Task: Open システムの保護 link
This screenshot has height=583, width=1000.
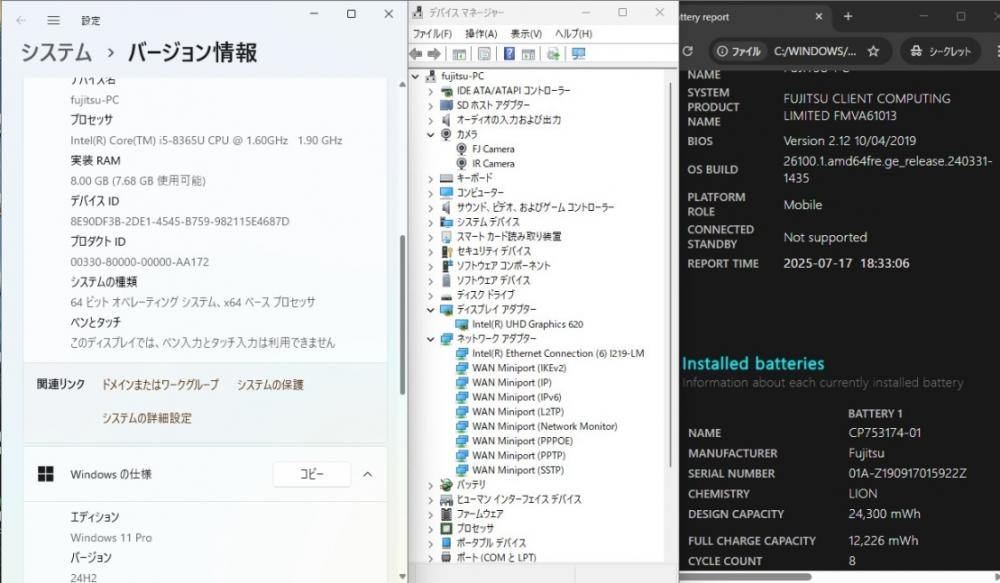Action: coord(270,385)
